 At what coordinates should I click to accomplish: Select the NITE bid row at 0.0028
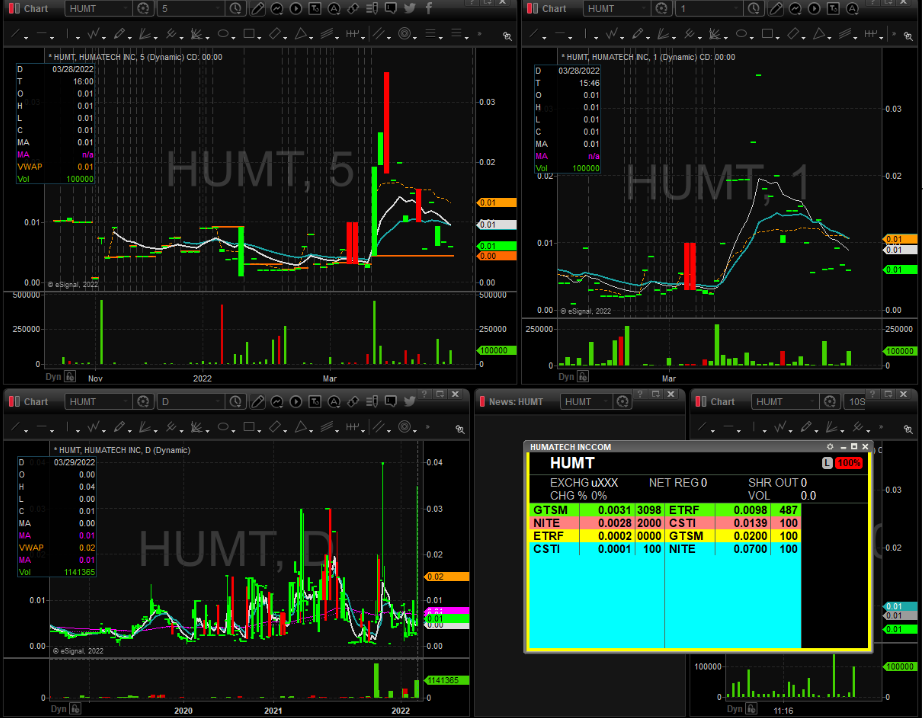[597, 523]
